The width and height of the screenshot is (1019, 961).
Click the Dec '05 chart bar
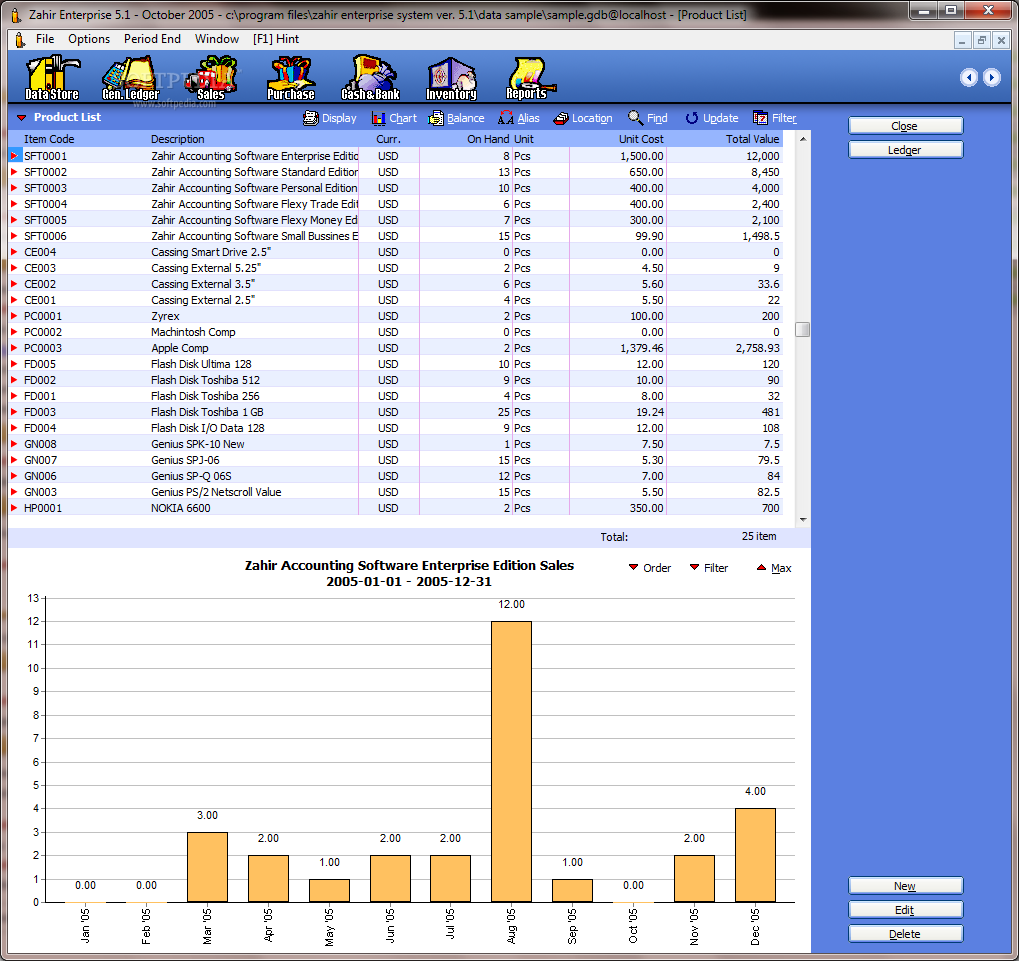(x=755, y=855)
